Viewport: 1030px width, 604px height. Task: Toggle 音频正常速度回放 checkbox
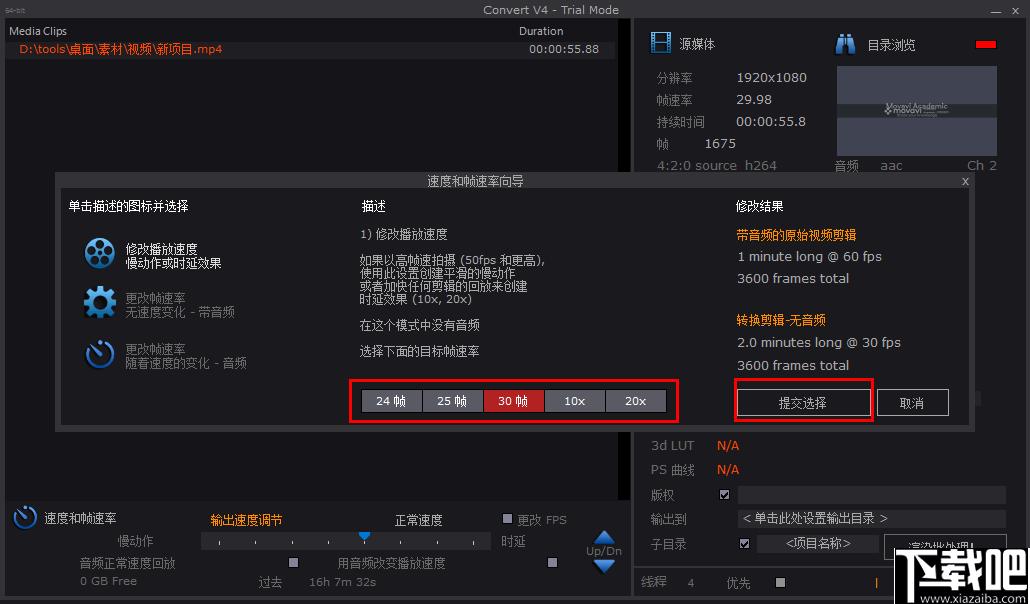294,563
